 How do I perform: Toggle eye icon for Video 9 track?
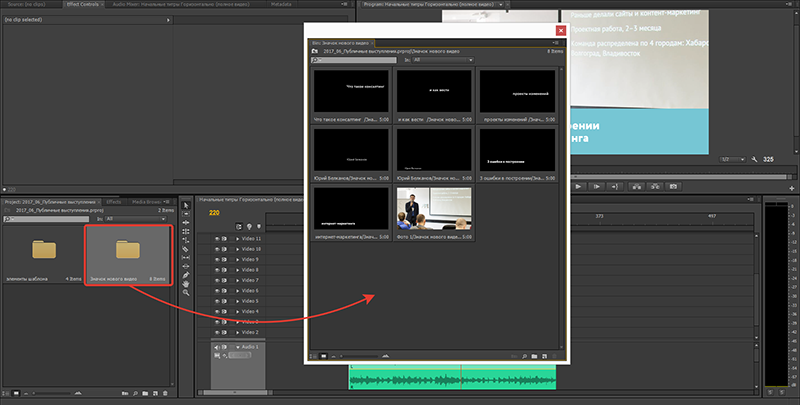tap(215, 259)
